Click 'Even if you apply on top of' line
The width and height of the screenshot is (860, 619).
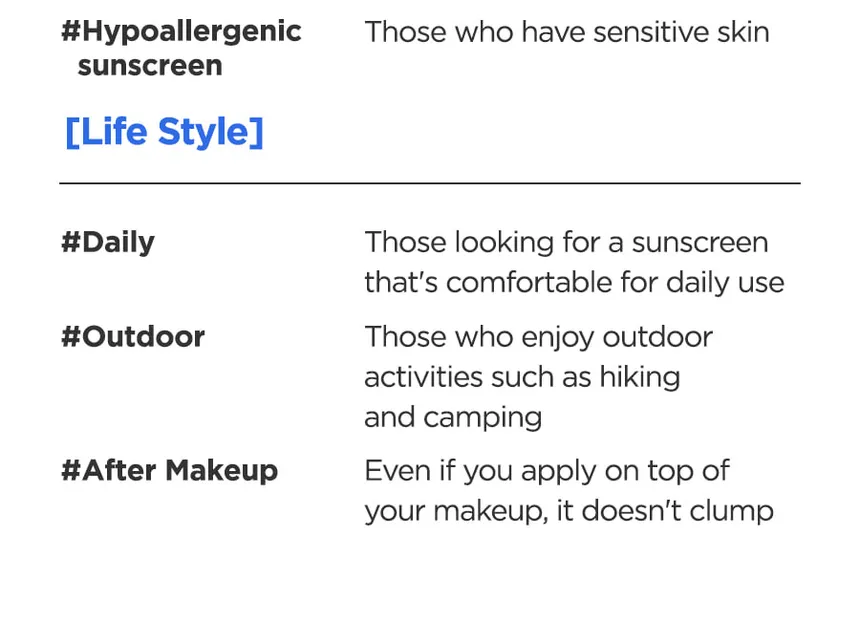(x=547, y=470)
